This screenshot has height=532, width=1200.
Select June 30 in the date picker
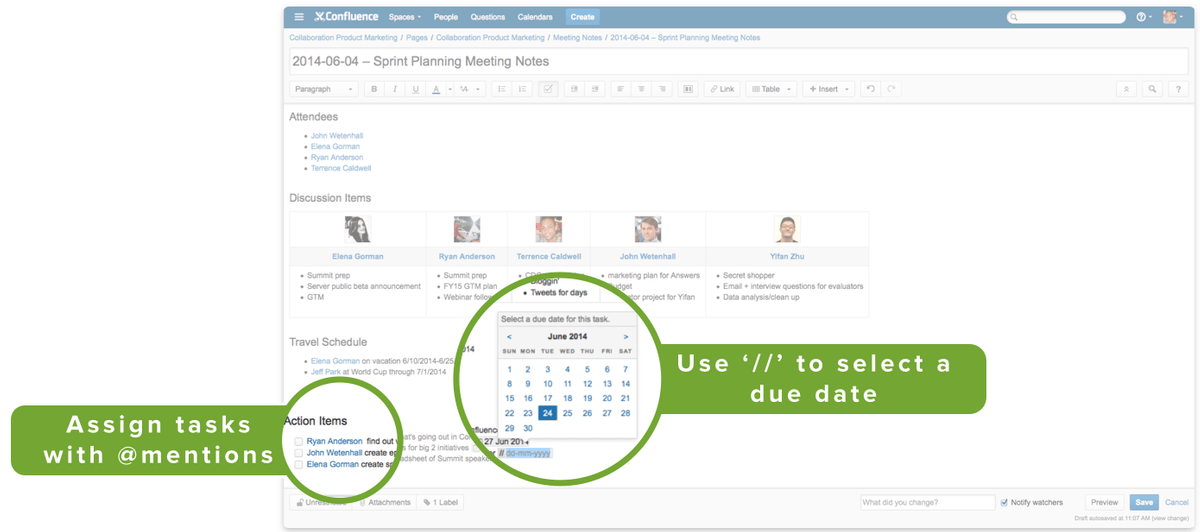(528, 428)
